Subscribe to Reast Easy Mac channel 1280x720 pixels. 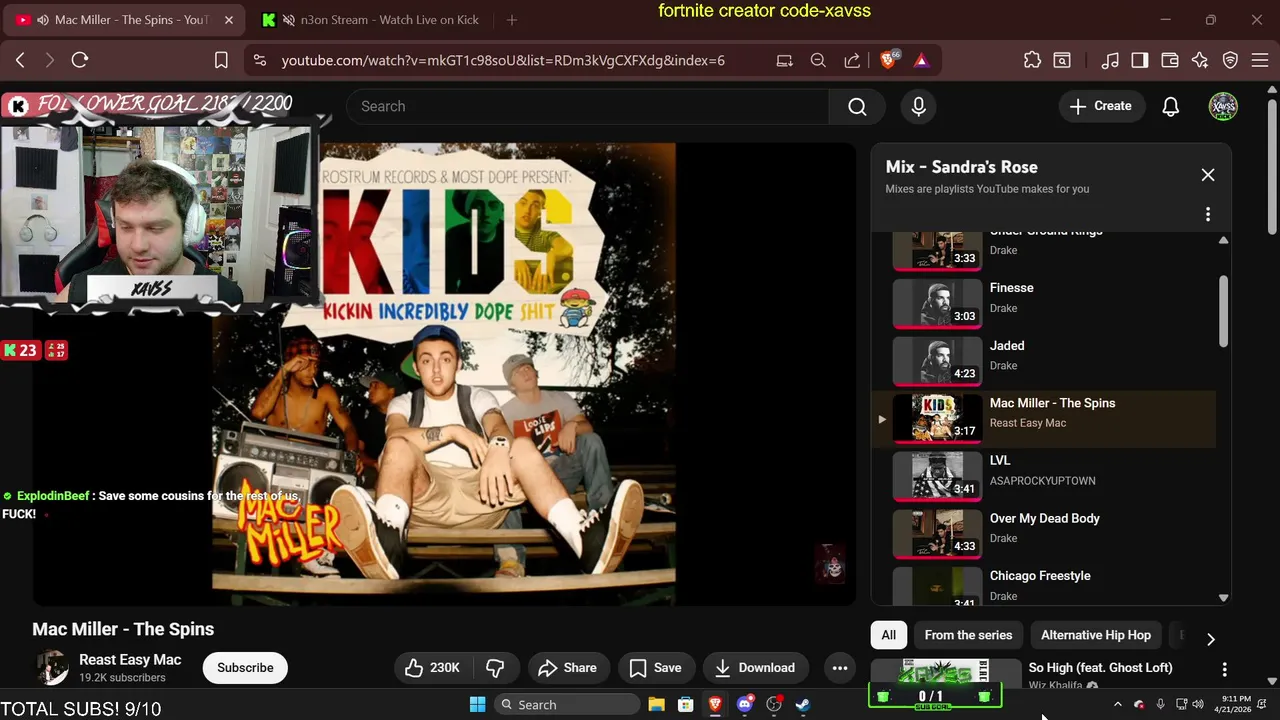pos(245,668)
